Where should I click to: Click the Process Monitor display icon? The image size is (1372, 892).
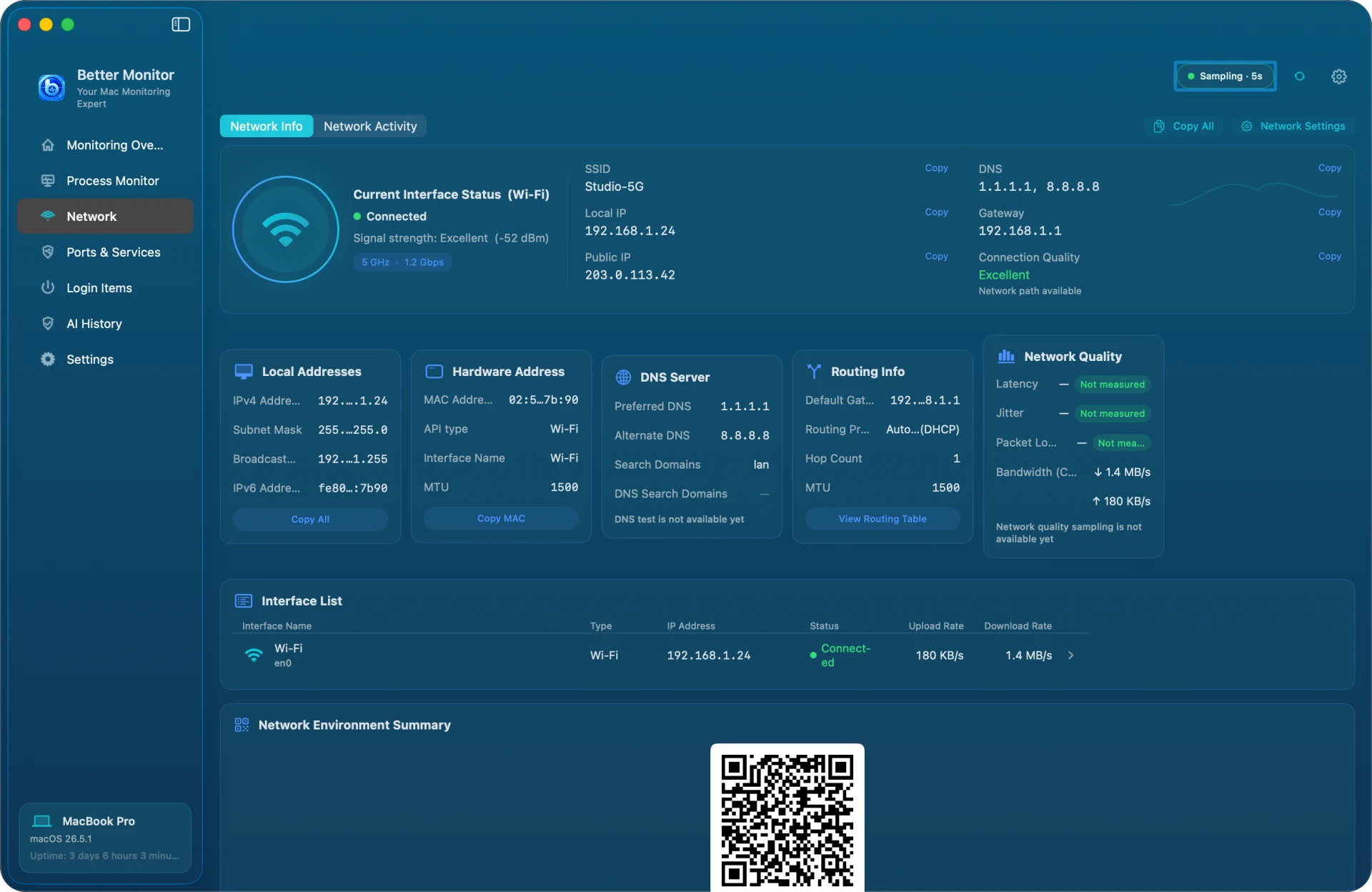click(48, 181)
